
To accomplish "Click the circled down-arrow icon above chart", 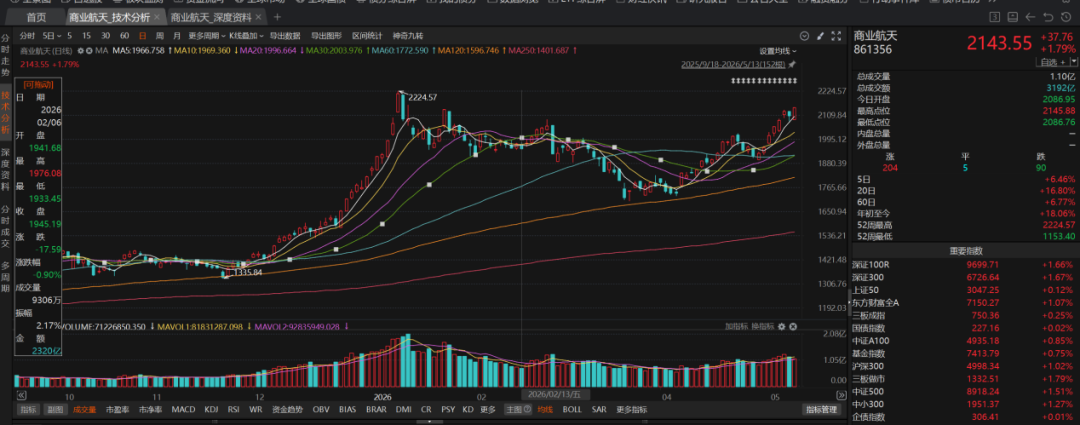I will (x=804, y=36).
